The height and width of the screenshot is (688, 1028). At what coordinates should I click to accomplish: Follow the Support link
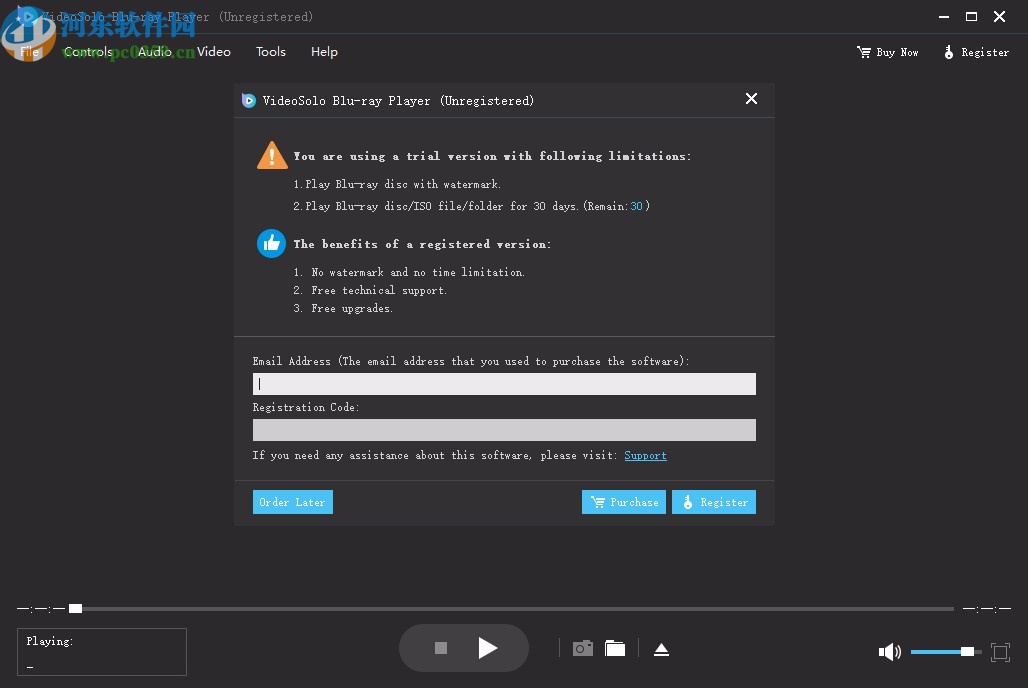click(645, 455)
